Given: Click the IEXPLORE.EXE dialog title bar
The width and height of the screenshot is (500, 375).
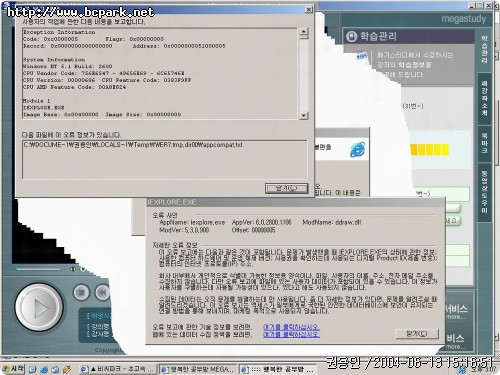Looking at the screenshot, I should [295, 202].
